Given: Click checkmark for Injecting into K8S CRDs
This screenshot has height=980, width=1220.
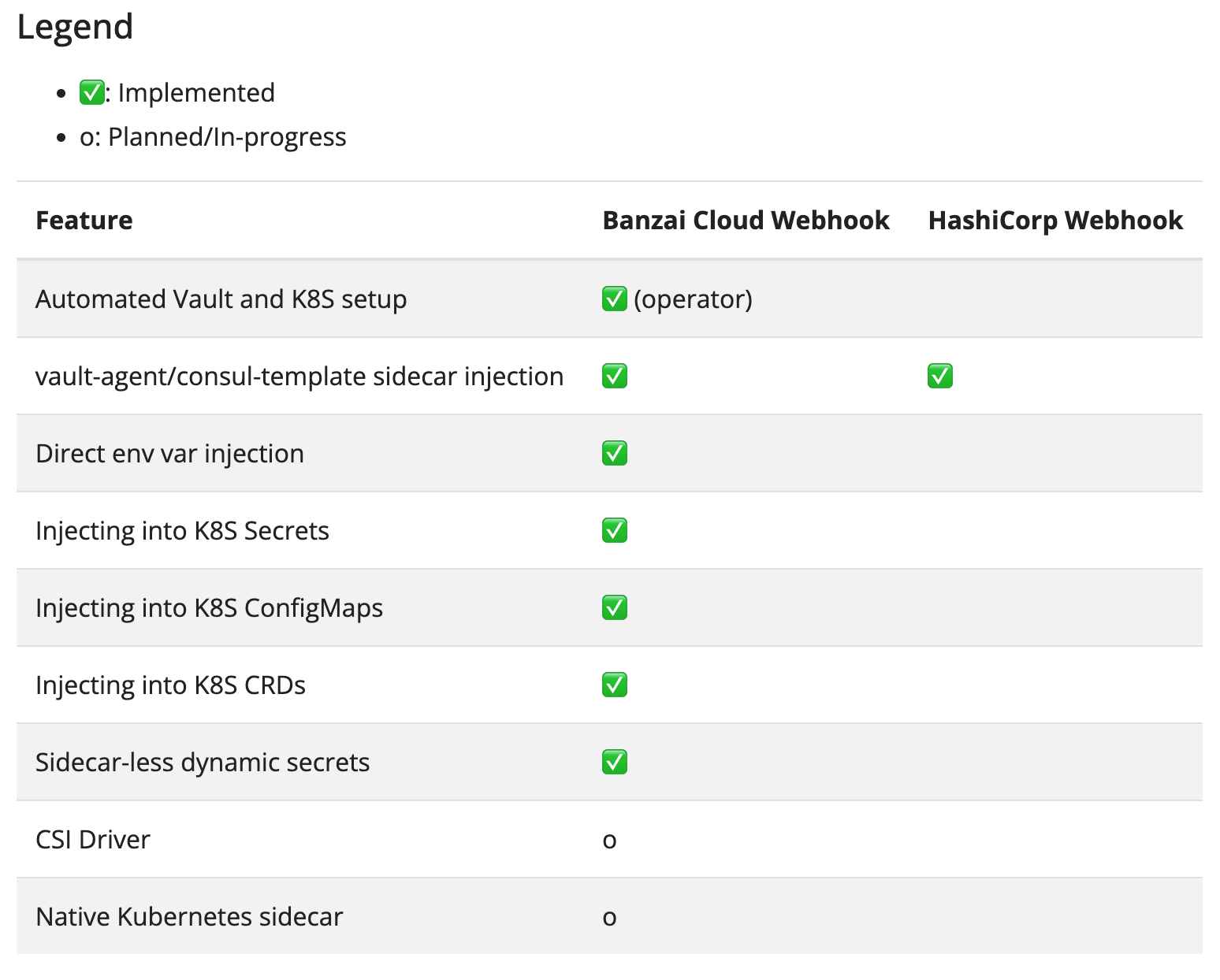Looking at the screenshot, I should pyautogui.click(x=614, y=685).
